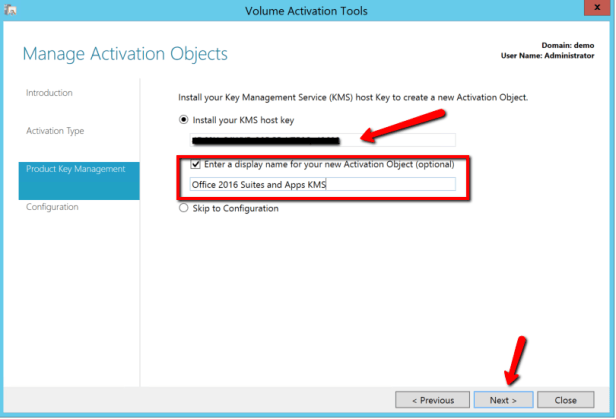Viewport: 616px width, 419px height.
Task: Click the Skip to Configuration label text
Action: (x=235, y=209)
